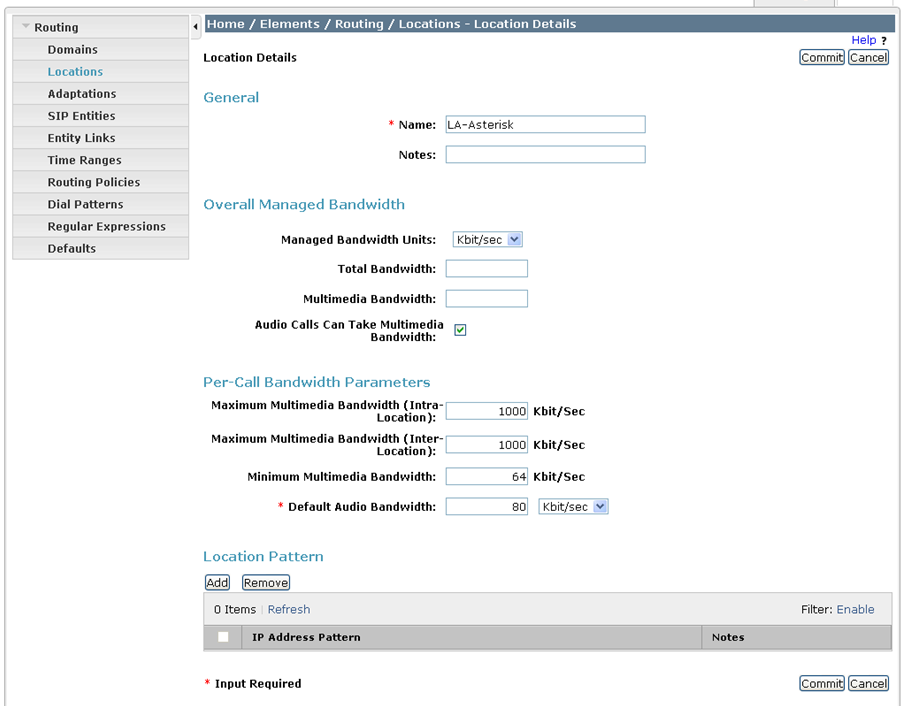Edit Maximum Multimedia Bandwidth Intra-Location field
Screen dimensions: 906x706
pyautogui.click(x=487, y=411)
